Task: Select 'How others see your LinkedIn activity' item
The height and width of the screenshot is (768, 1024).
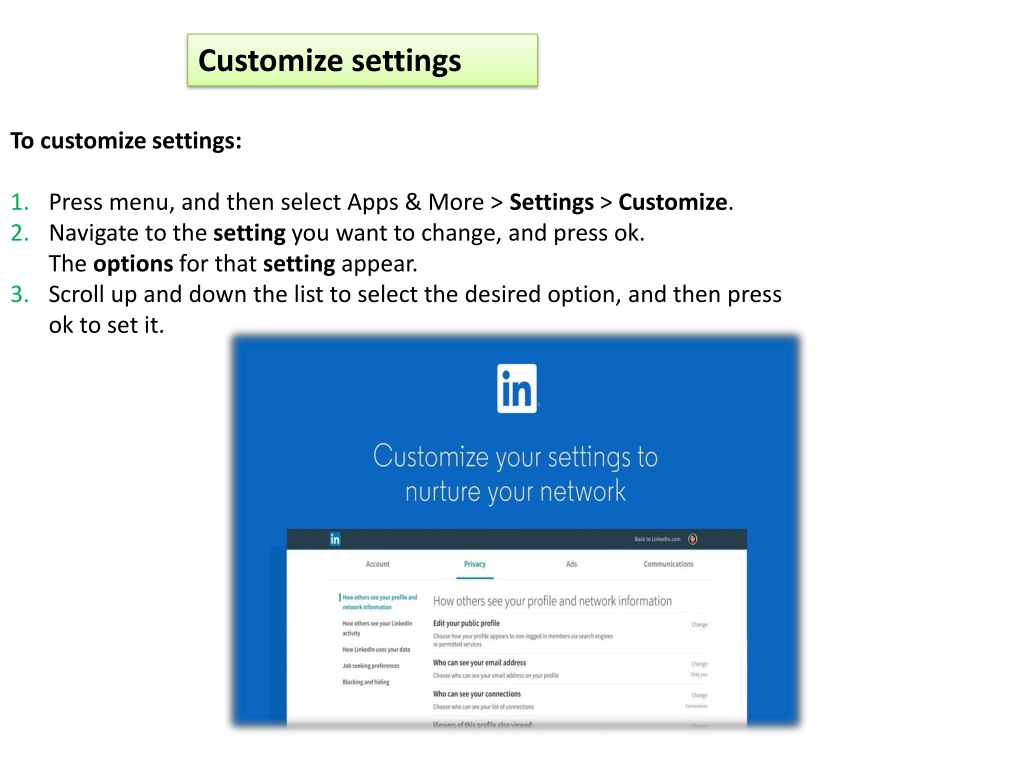Action: [x=377, y=628]
